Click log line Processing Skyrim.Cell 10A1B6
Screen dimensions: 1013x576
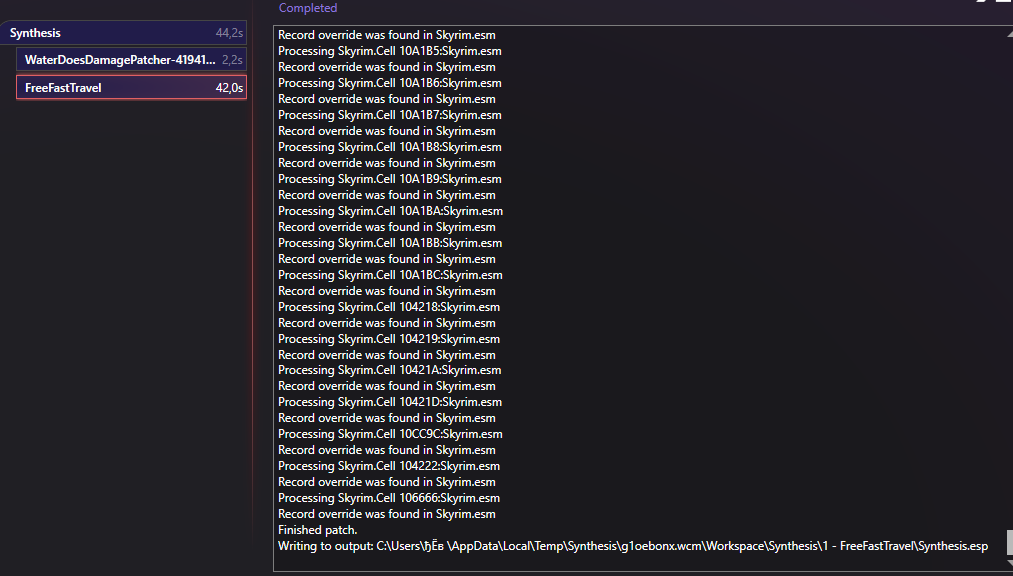390,83
